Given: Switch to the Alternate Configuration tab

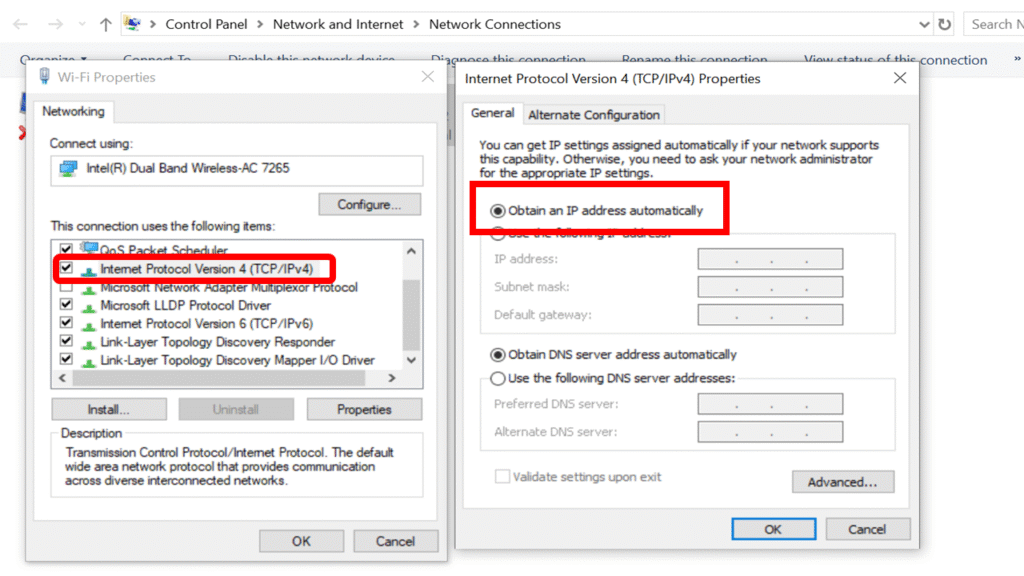Looking at the screenshot, I should [594, 115].
